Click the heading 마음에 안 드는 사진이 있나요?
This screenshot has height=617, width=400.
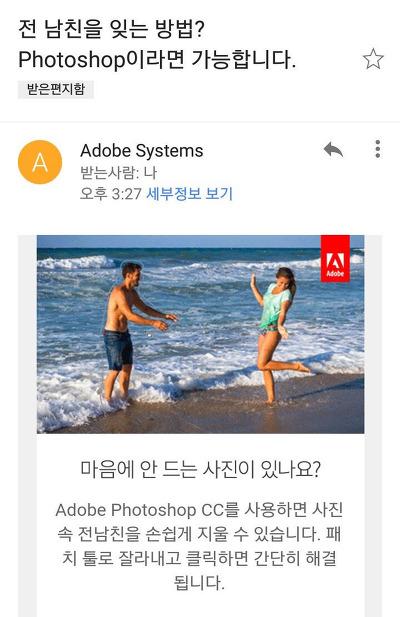pos(201,469)
